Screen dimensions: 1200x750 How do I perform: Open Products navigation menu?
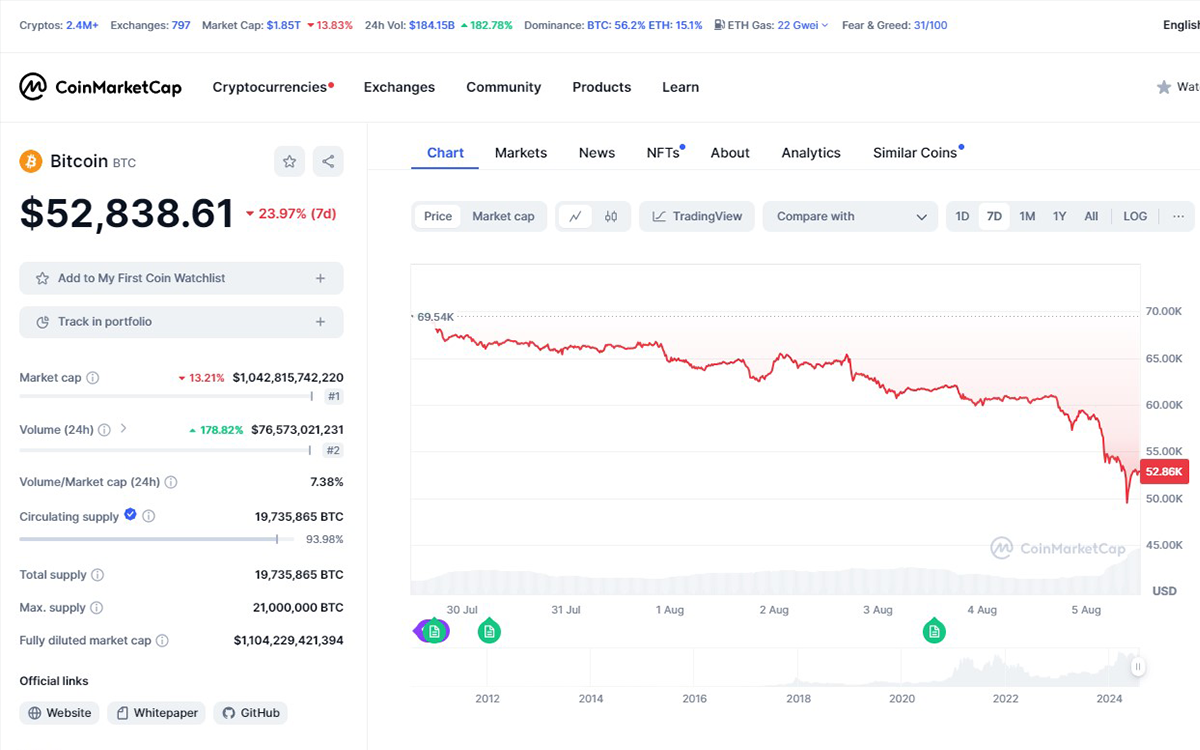(x=601, y=87)
